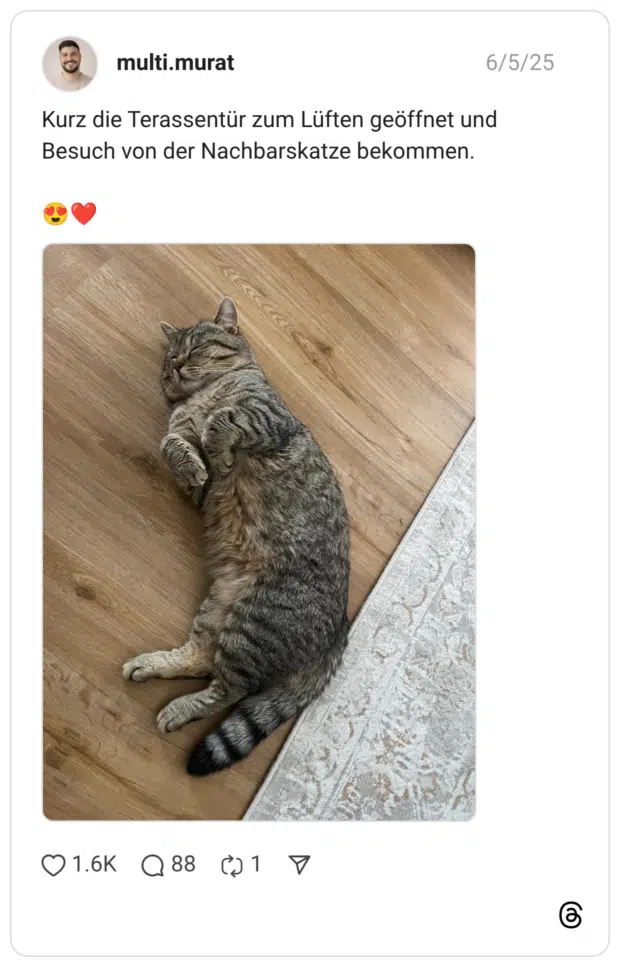This screenshot has width=620, height=967.
Task: Click the heart-eyes emoji in the post
Action: 56,214
